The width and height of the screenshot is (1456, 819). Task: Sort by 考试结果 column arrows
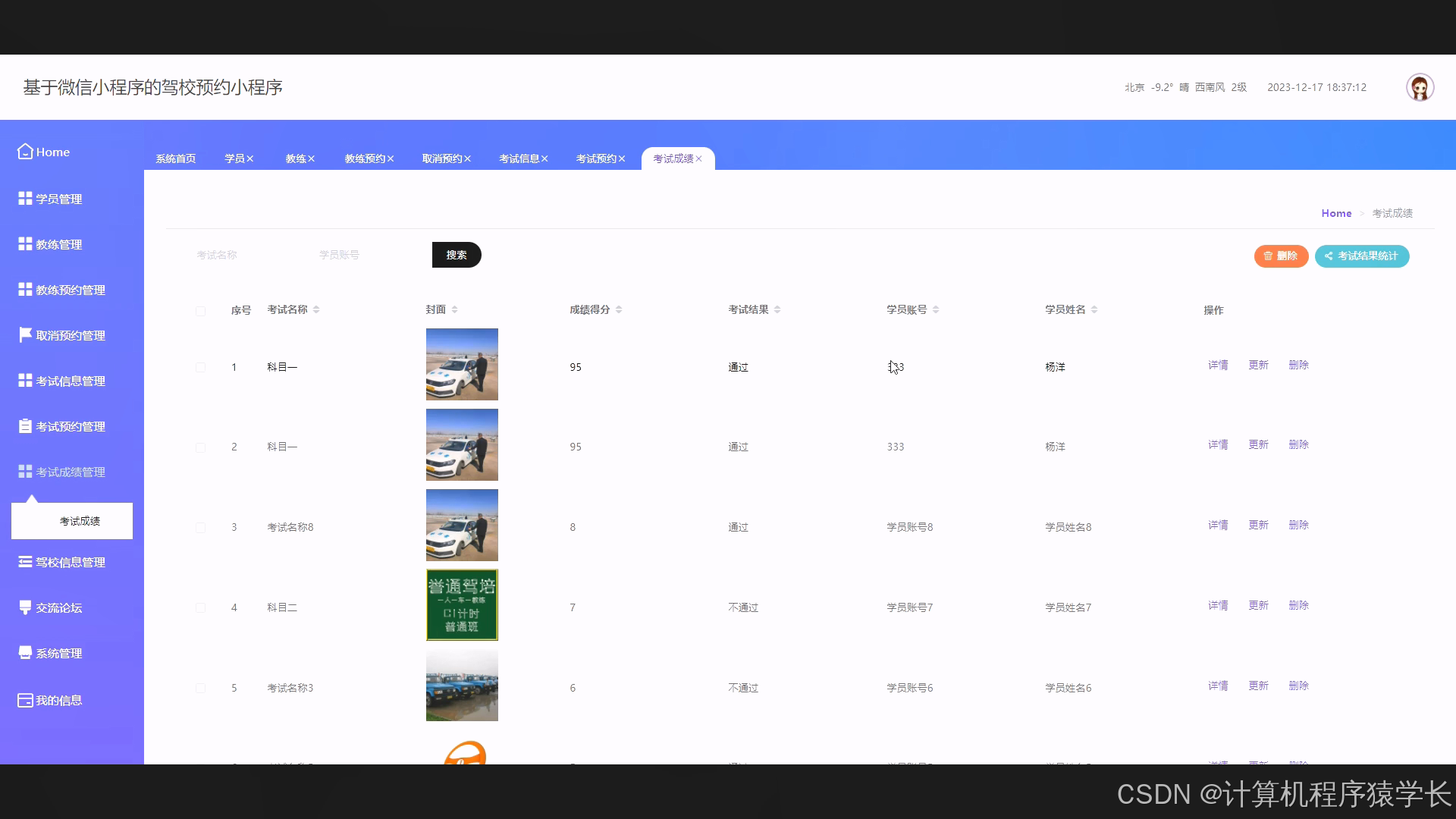777,309
